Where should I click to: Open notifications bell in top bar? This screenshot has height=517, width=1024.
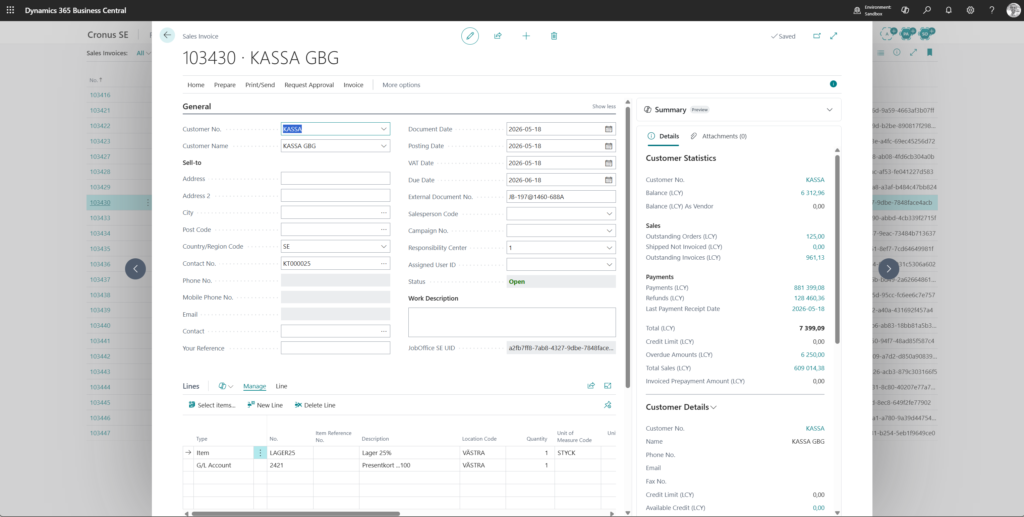click(x=948, y=10)
